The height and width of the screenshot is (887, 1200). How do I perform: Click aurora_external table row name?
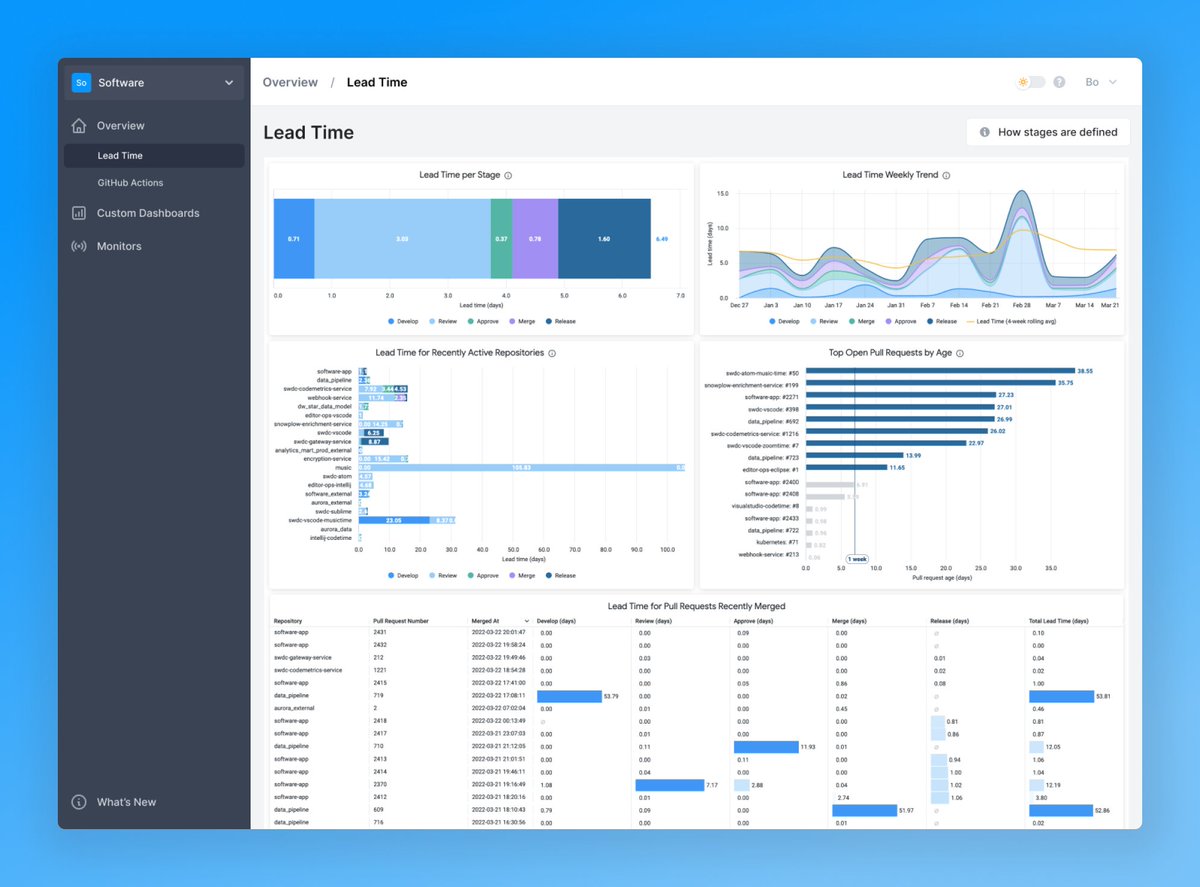pyautogui.click(x=295, y=708)
